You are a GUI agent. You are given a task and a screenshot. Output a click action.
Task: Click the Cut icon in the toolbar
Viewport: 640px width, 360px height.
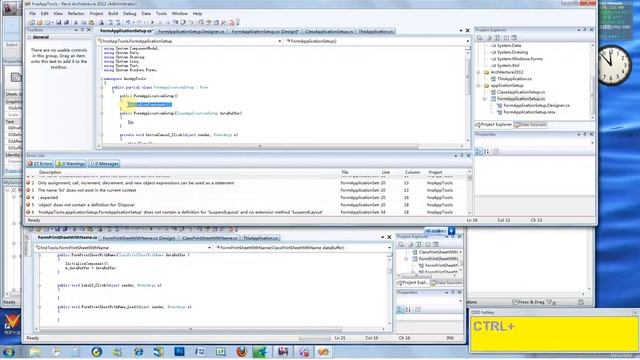76,22
